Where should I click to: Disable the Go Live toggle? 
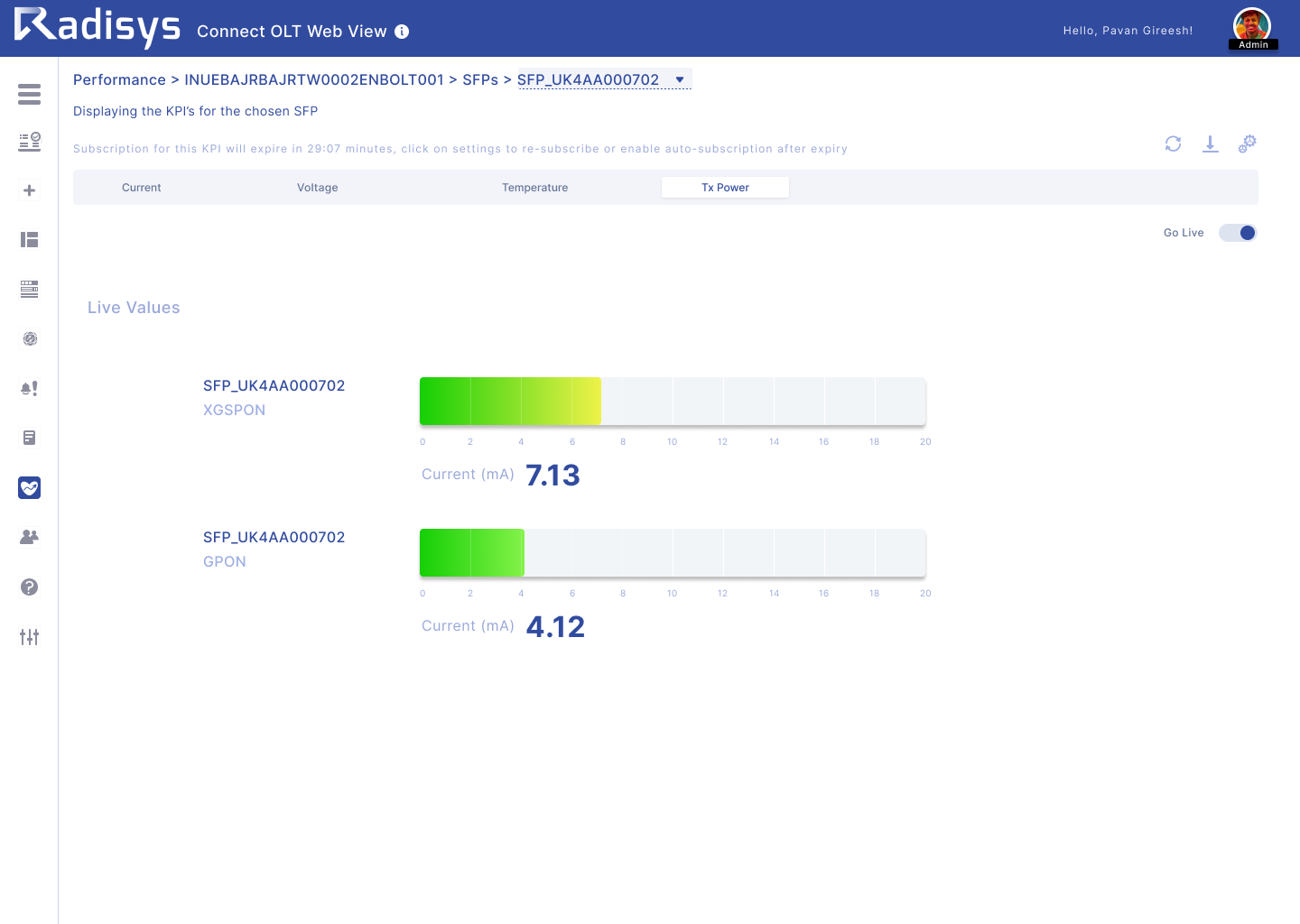[1237, 233]
